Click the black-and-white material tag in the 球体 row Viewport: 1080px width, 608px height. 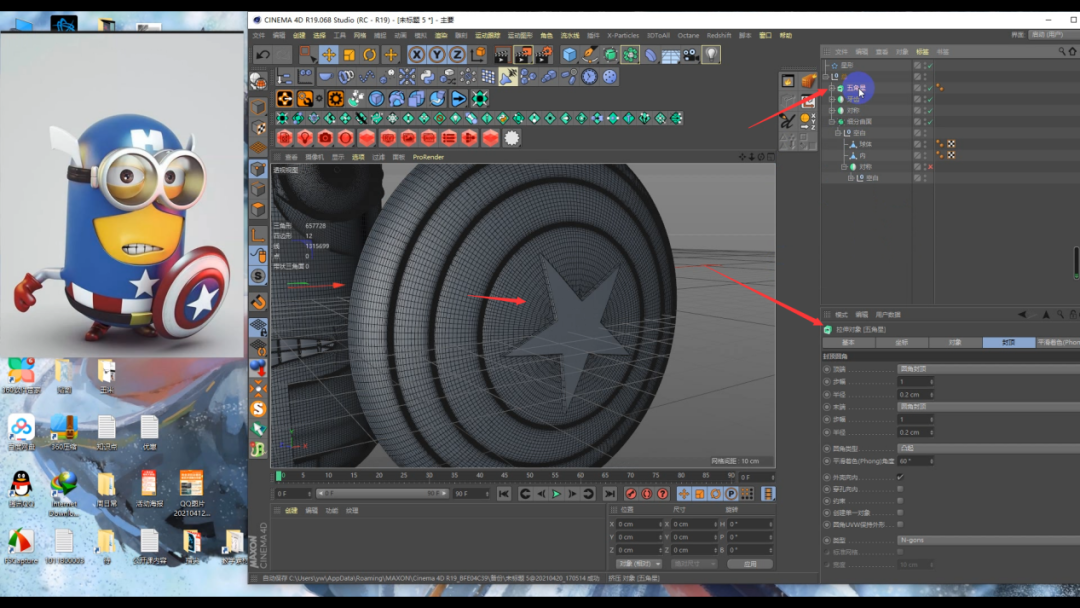951,144
